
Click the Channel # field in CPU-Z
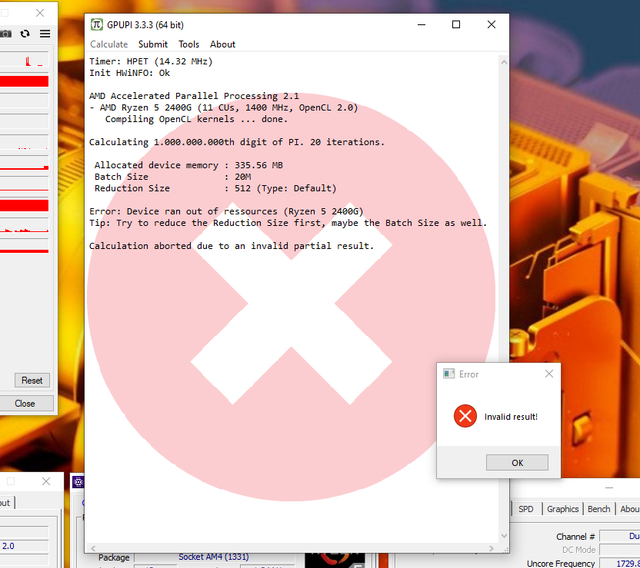(619, 536)
